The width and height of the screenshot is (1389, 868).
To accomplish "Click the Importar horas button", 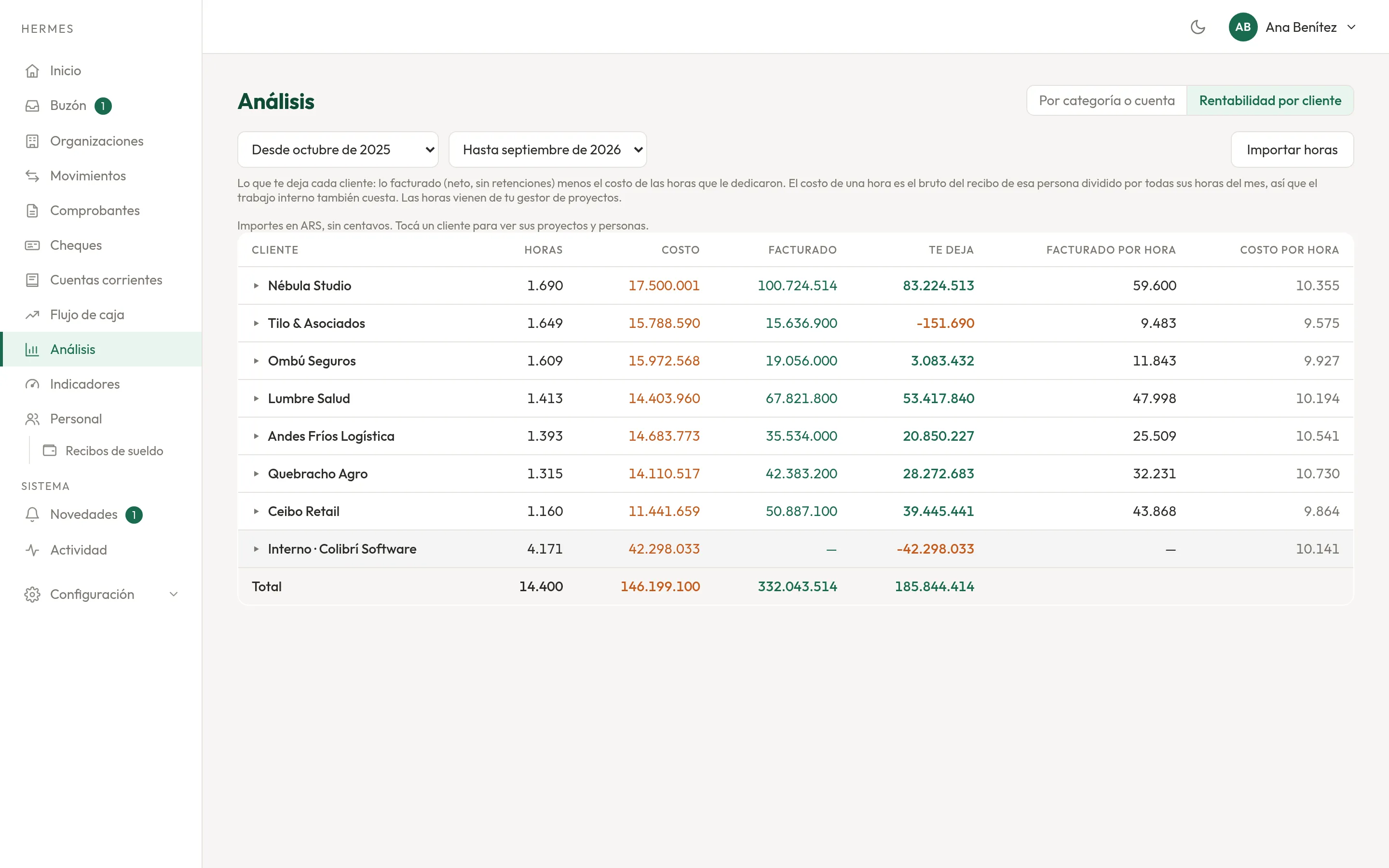I will click(x=1292, y=150).
